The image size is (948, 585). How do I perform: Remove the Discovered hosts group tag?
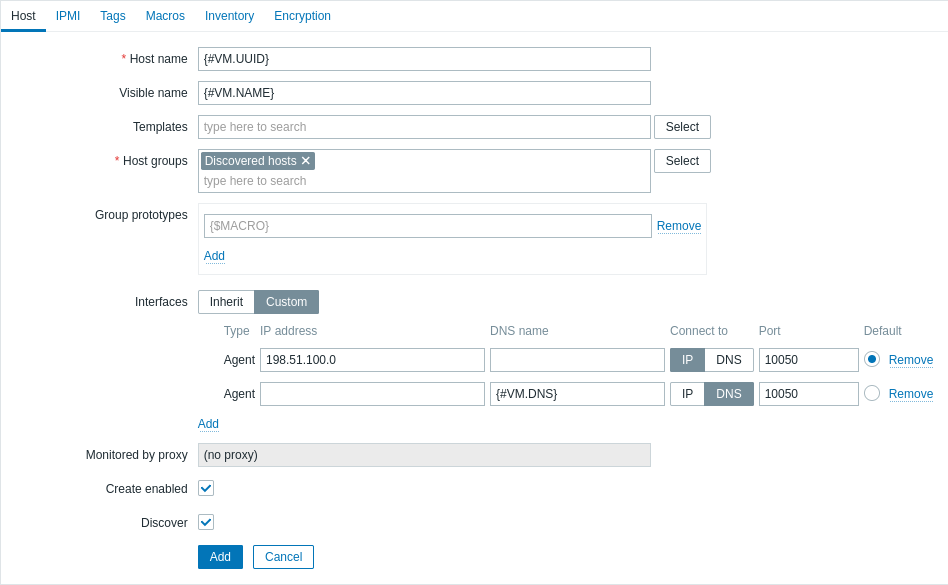click(306, 161)
